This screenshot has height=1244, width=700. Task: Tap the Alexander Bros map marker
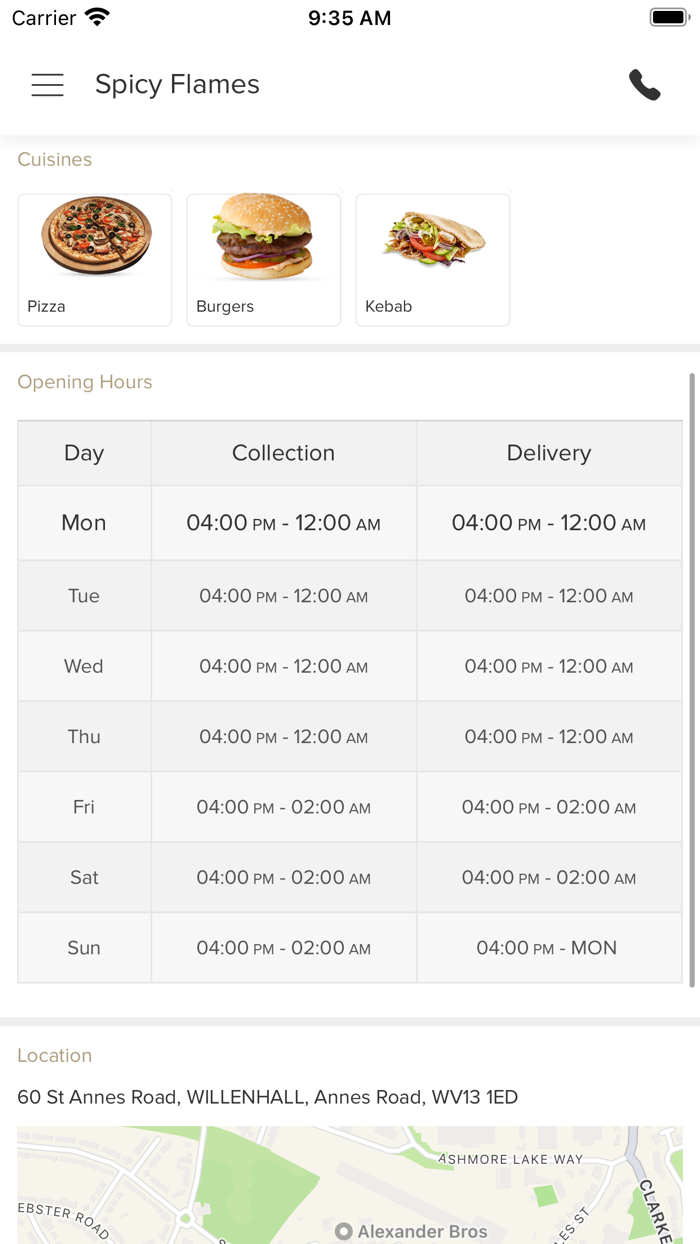(x=344, y=1231)
